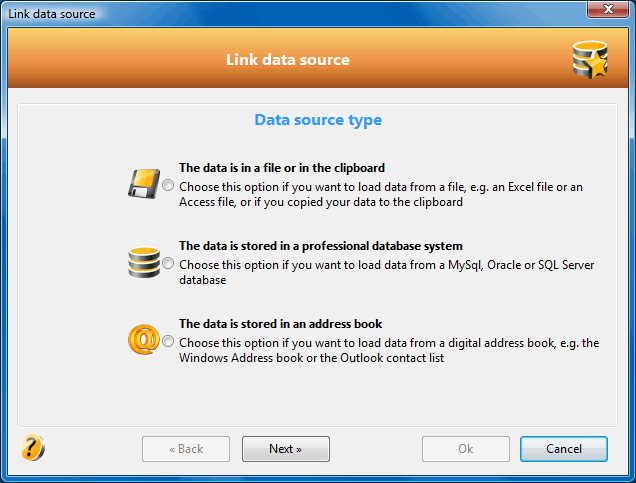The image size is (636, 483).
Task: Click the « Back button
Action: (x=186, y=449)
